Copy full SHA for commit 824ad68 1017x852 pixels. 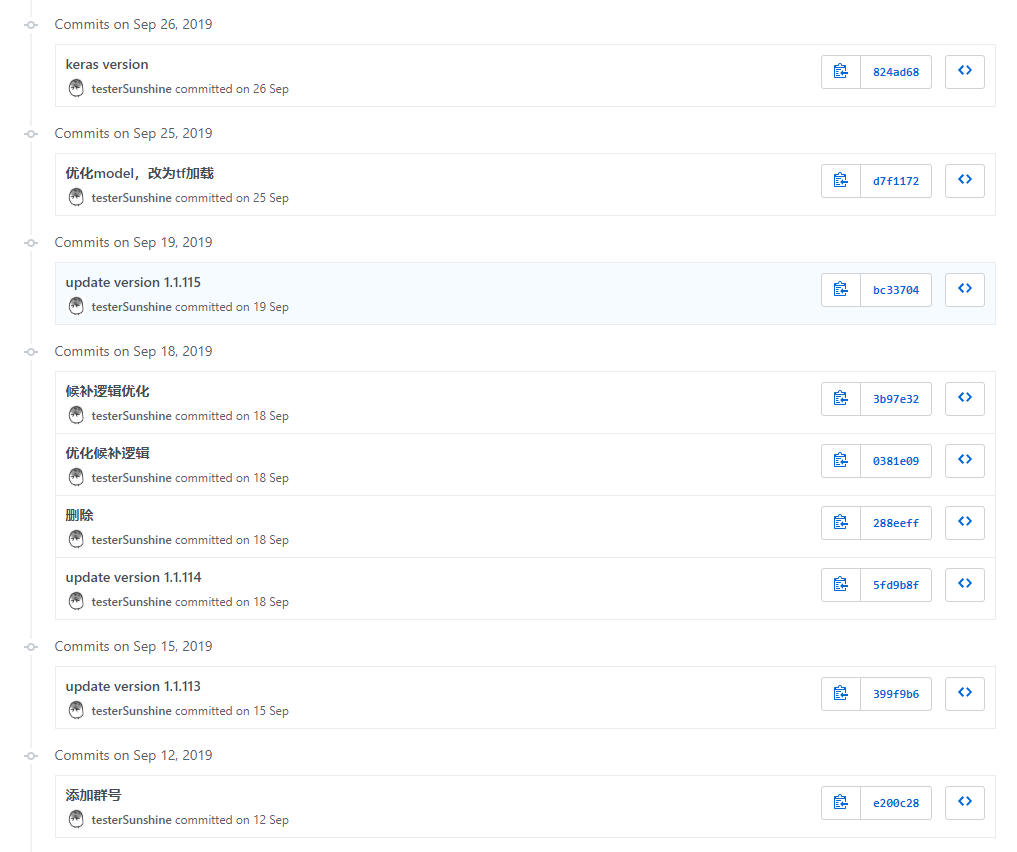point(841,72)
